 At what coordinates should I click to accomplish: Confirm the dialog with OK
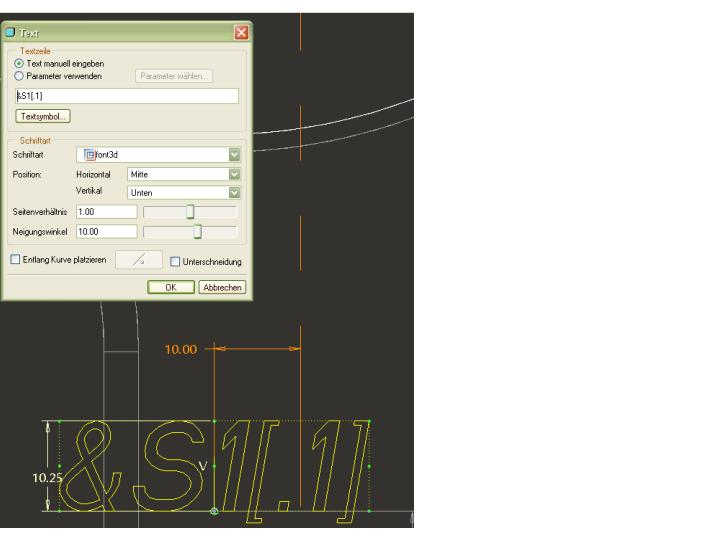(171, 287)
